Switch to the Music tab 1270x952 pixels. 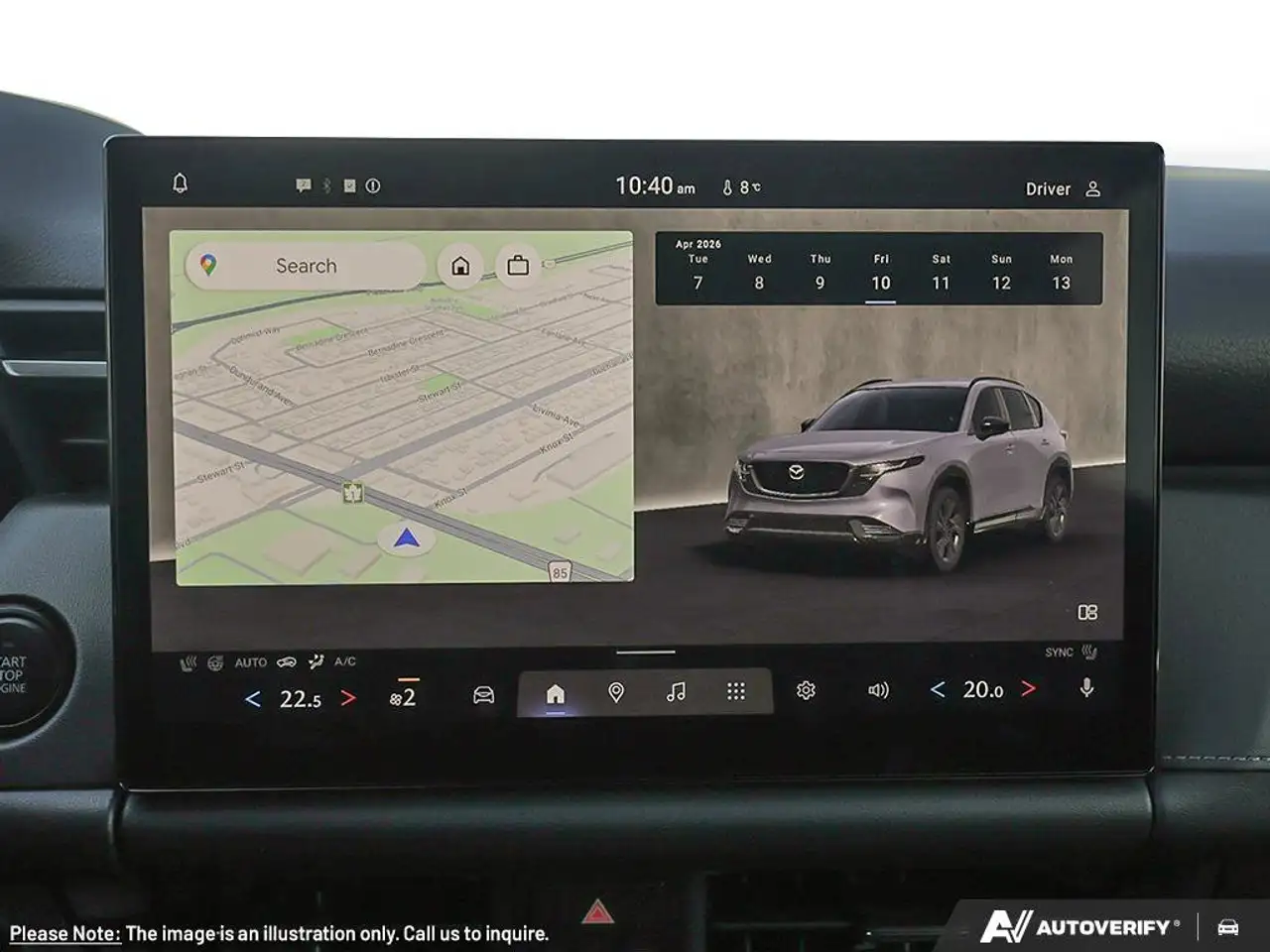[x=676, y=691]
